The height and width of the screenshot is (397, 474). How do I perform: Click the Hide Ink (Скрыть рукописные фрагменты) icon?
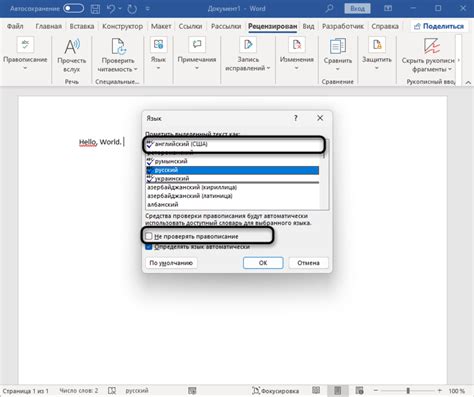pyautogui.click(x=431, y=46)
